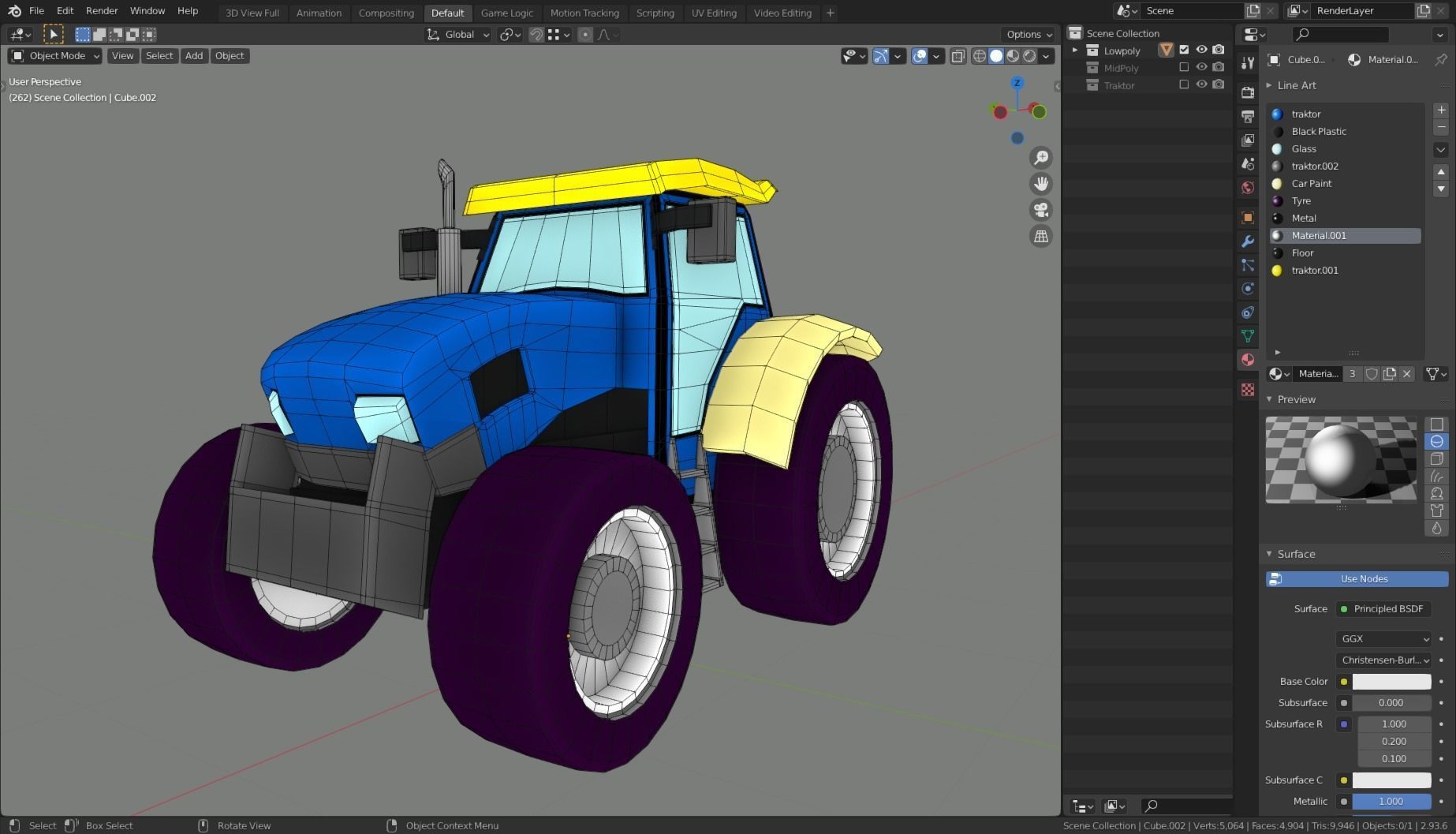Switch to rendered viewport shading
Screen dimensions: 1456x834
click(1029, 56)
